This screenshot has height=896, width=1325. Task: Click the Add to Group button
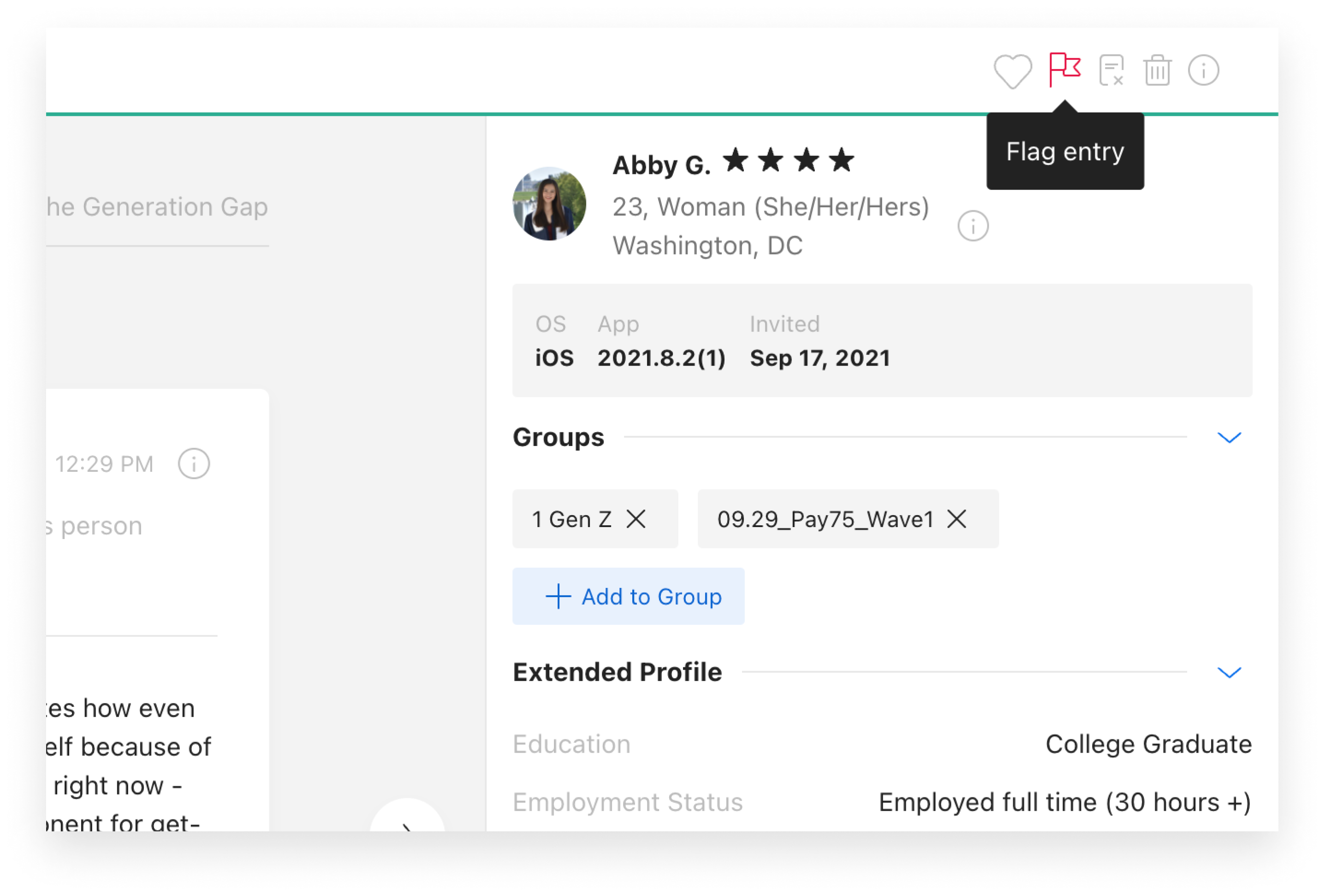[628, 596]
